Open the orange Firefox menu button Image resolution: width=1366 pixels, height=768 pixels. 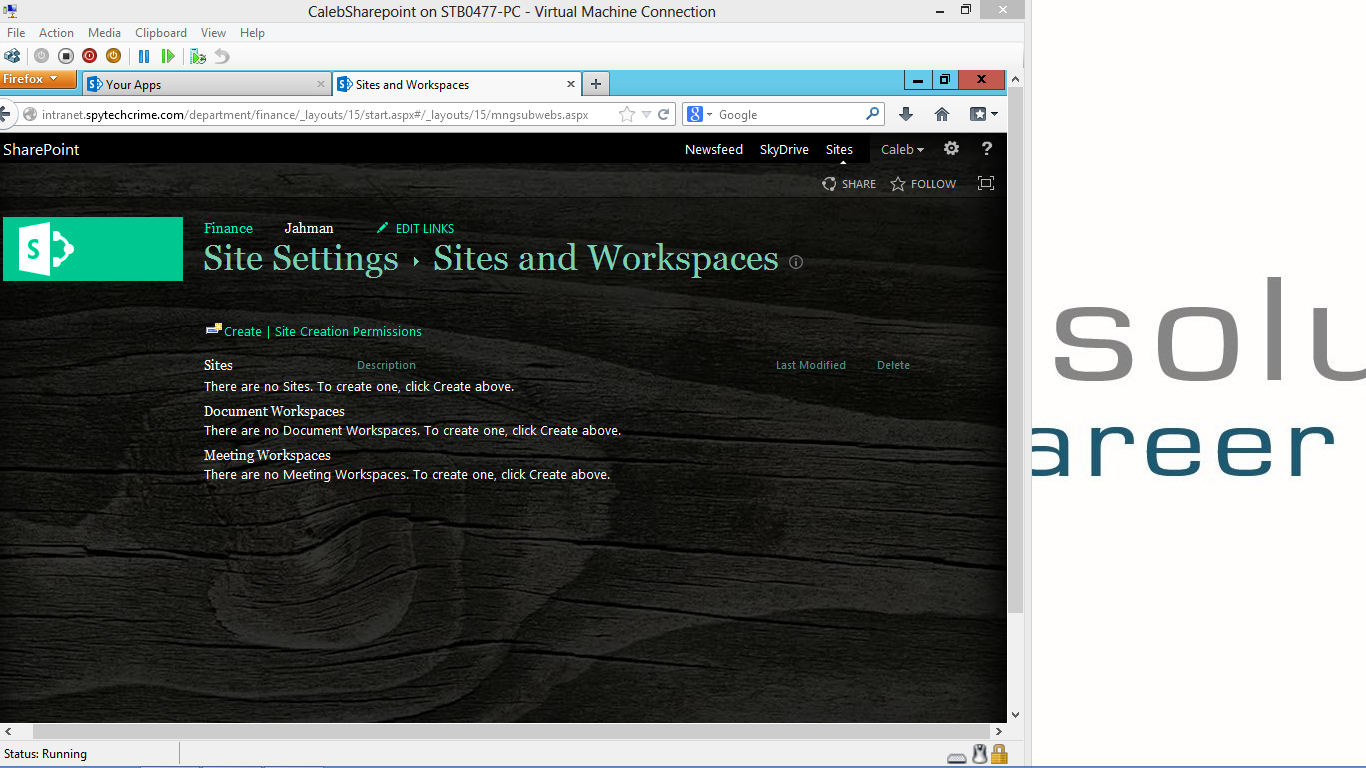click(38, 79)
